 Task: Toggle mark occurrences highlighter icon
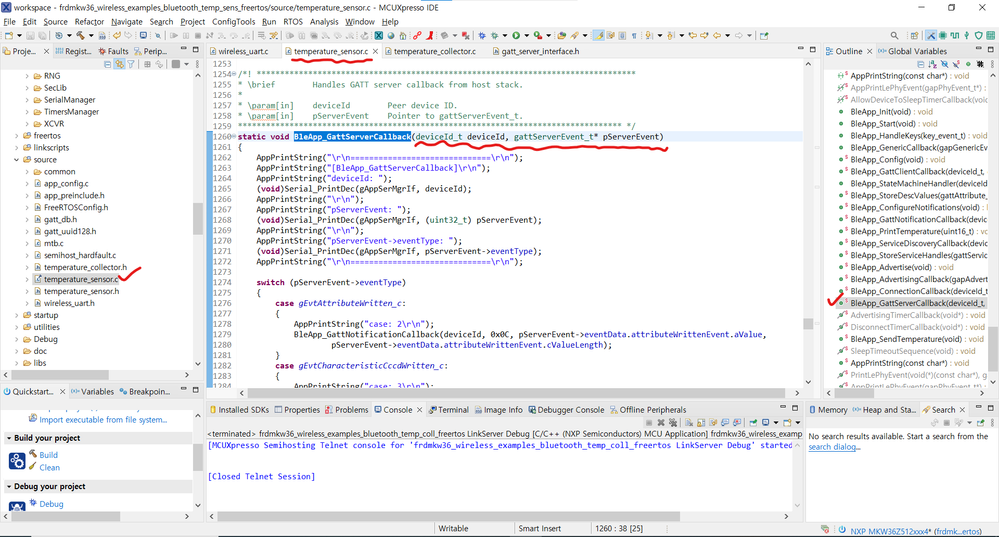click(599, 35)
